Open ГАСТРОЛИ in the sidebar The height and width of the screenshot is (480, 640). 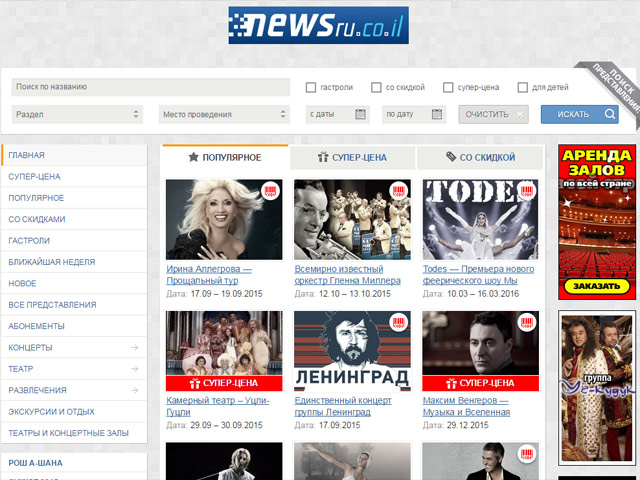pos(74,240)
